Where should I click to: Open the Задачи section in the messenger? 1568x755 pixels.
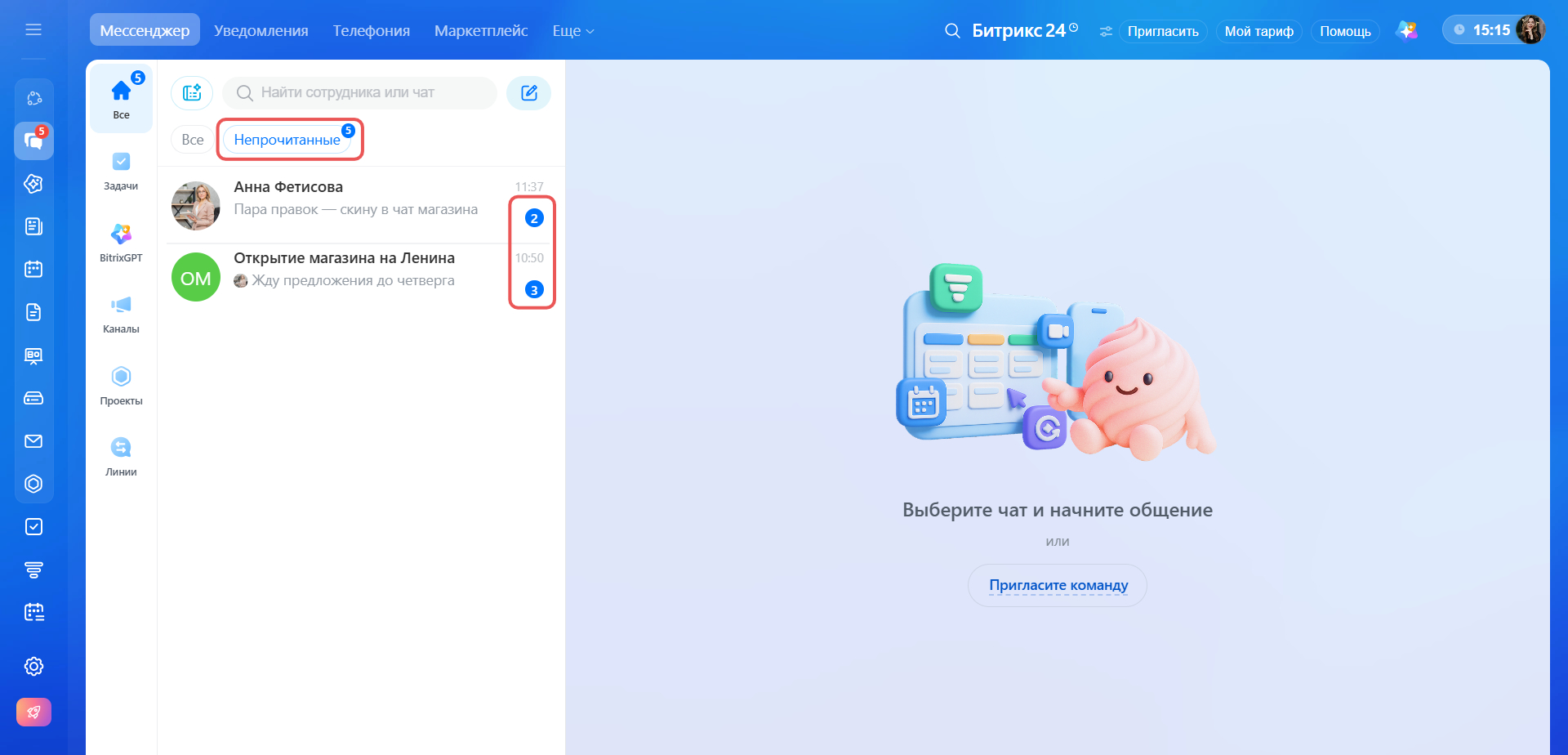tap(121, 171)
